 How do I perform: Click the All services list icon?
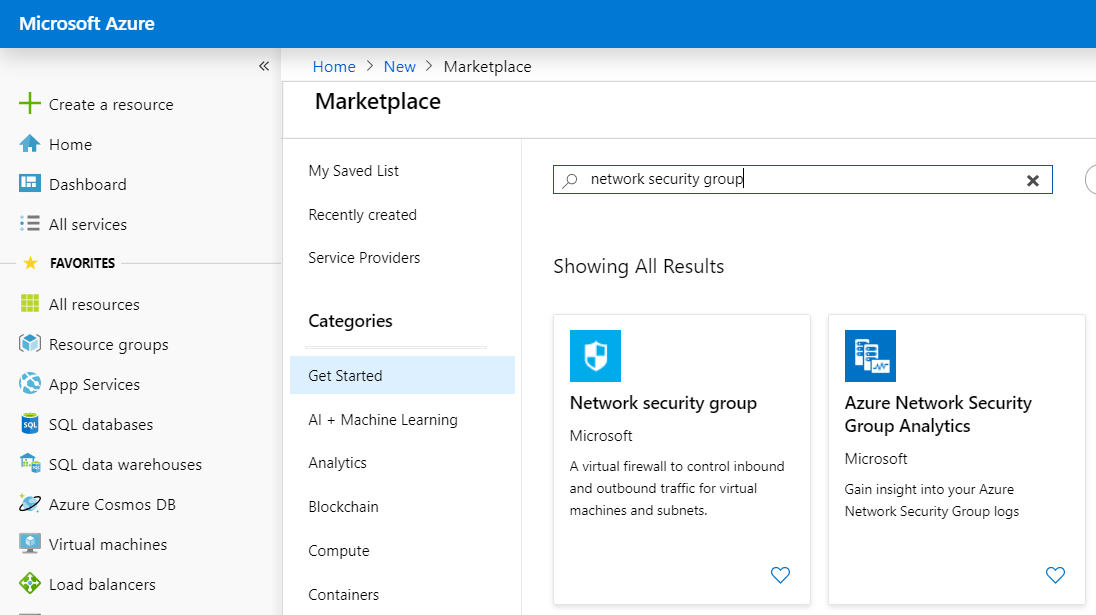click(29, 224)
